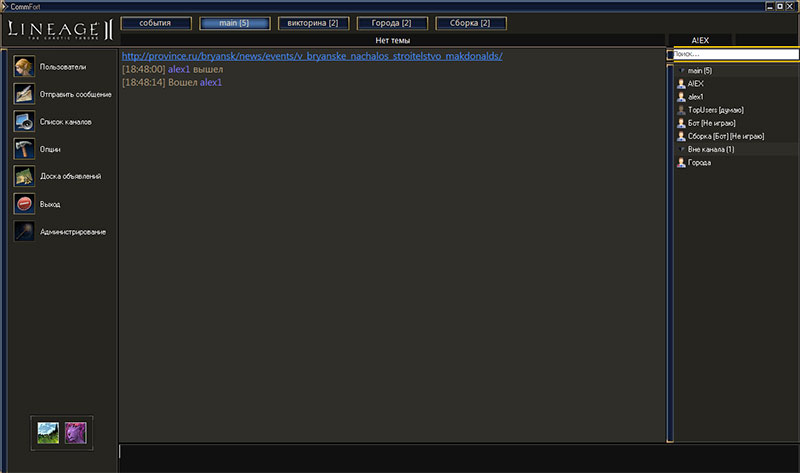Open Список каналов channel list icon

point(24,121)
